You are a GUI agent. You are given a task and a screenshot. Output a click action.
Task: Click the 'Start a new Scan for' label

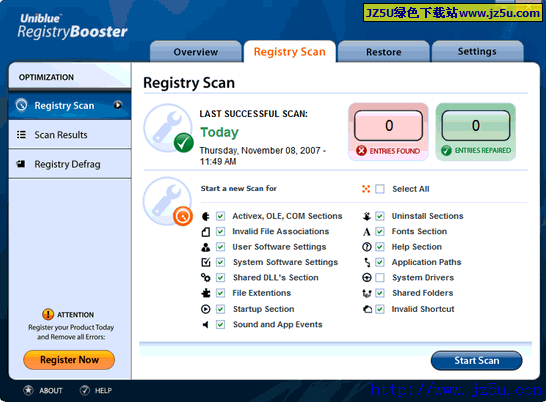[239, 188]
